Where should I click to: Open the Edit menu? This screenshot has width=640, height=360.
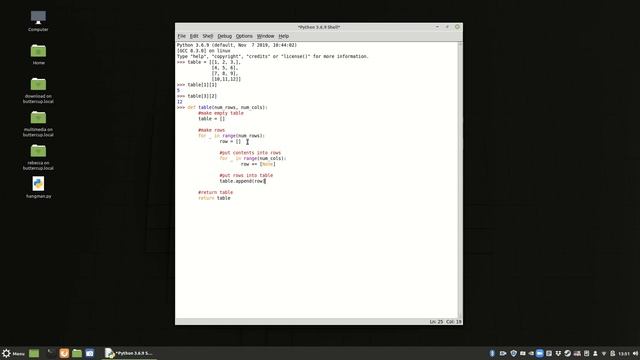[194, 36]
